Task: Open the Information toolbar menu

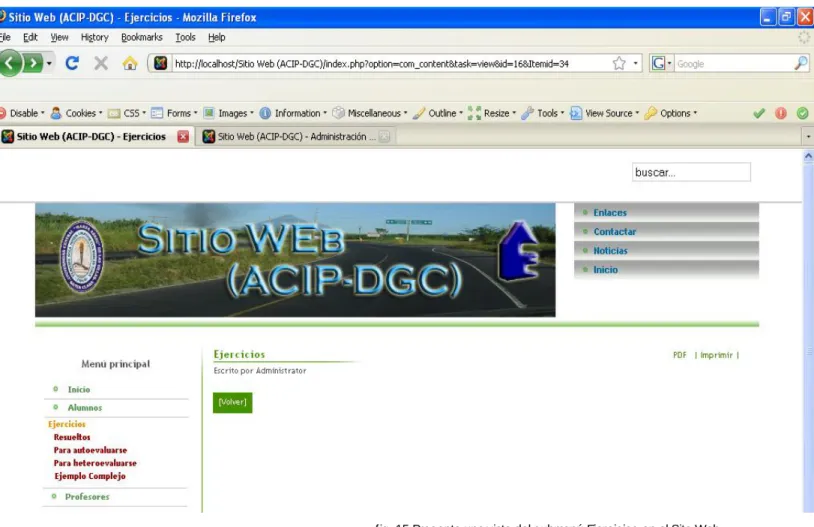Action: 293,113
